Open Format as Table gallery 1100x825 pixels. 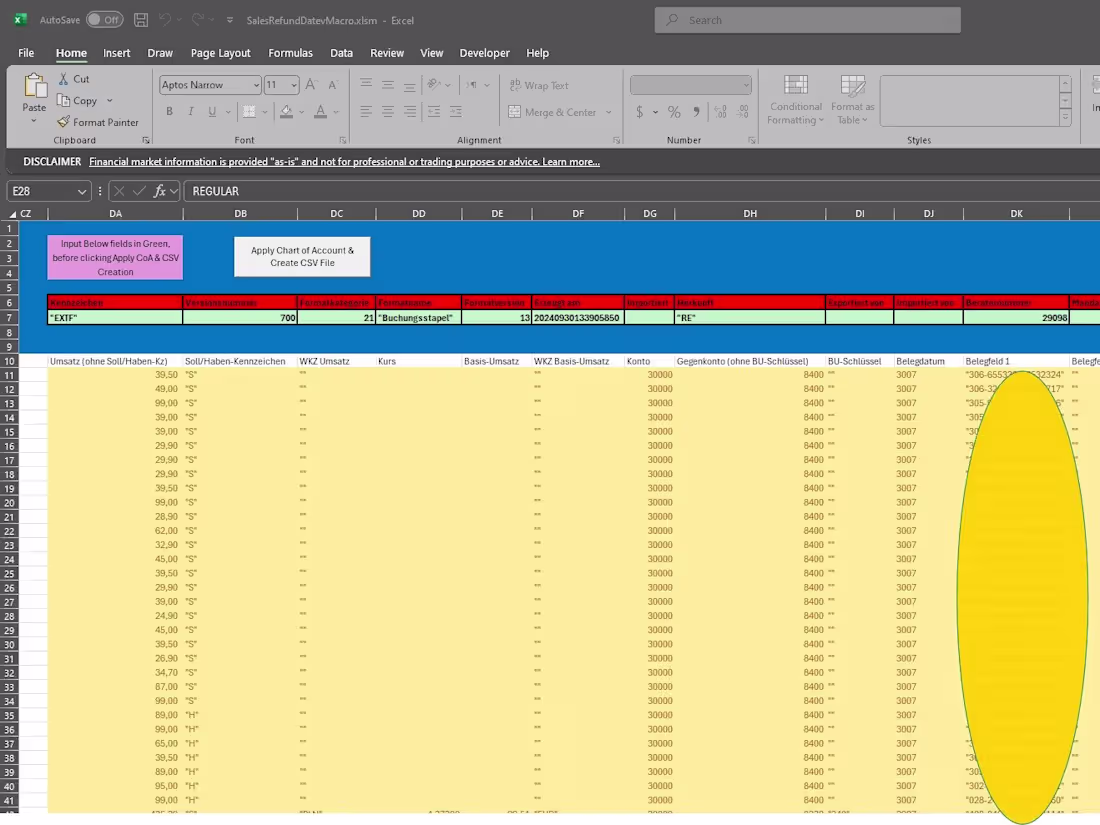(852, 100)
